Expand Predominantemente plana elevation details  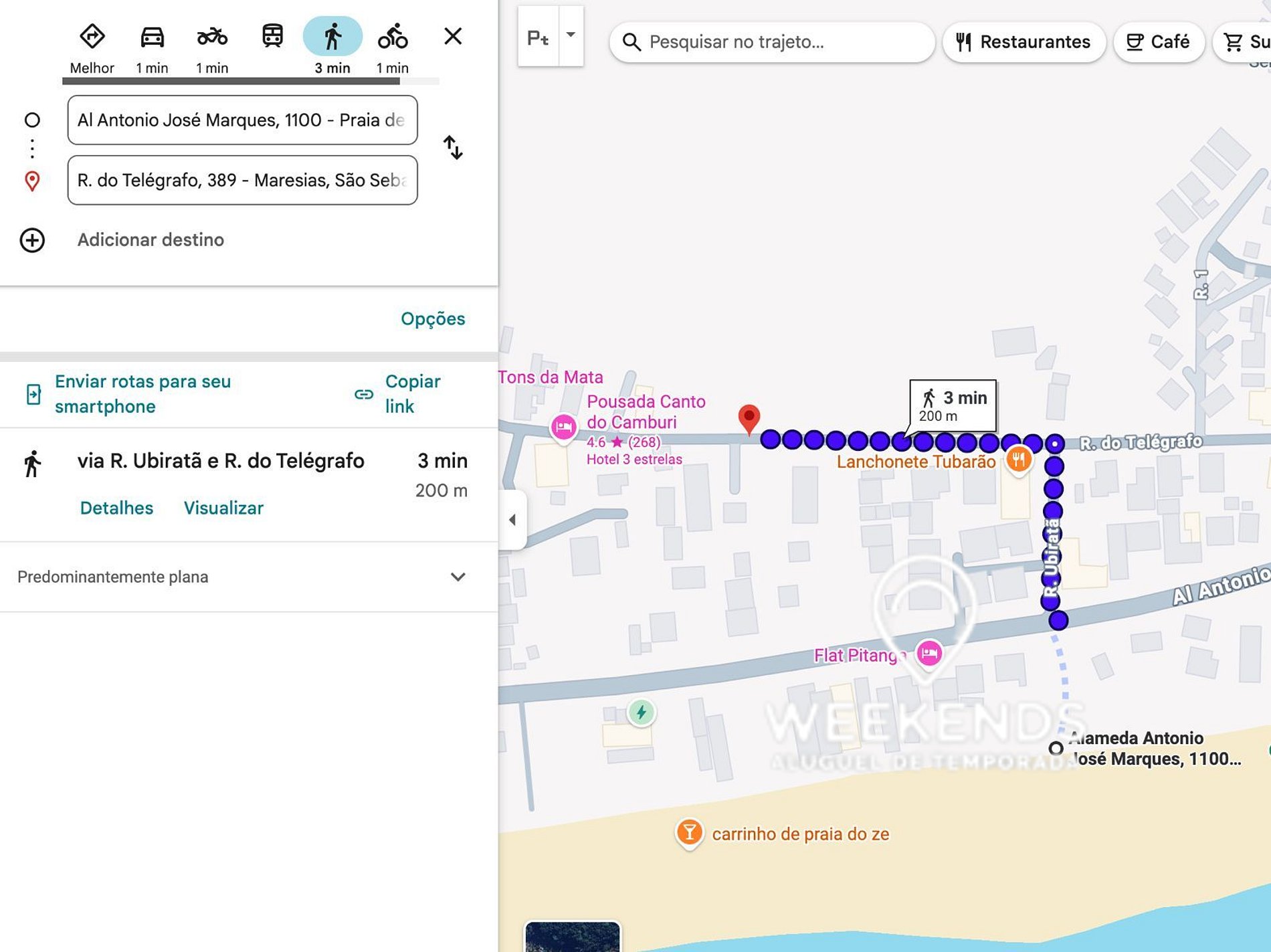[458, 577]
